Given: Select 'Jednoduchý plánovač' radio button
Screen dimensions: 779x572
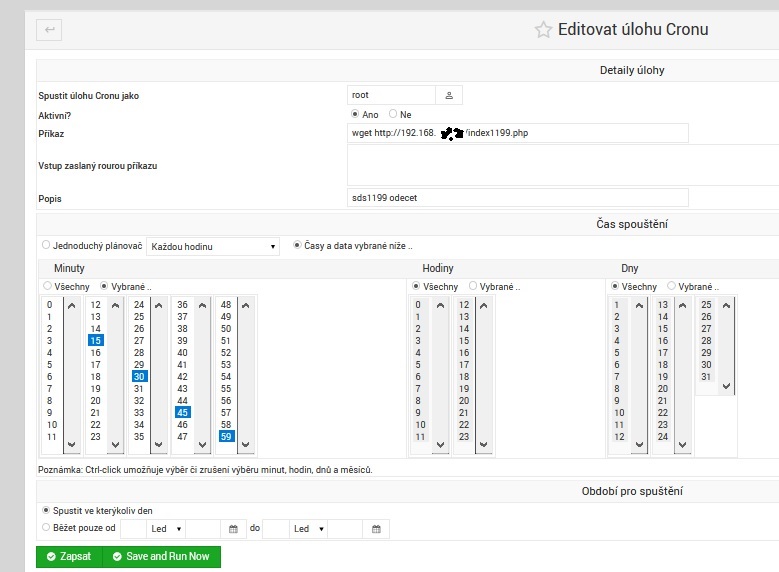Looking at the screenshot, I should coord(46,245).
